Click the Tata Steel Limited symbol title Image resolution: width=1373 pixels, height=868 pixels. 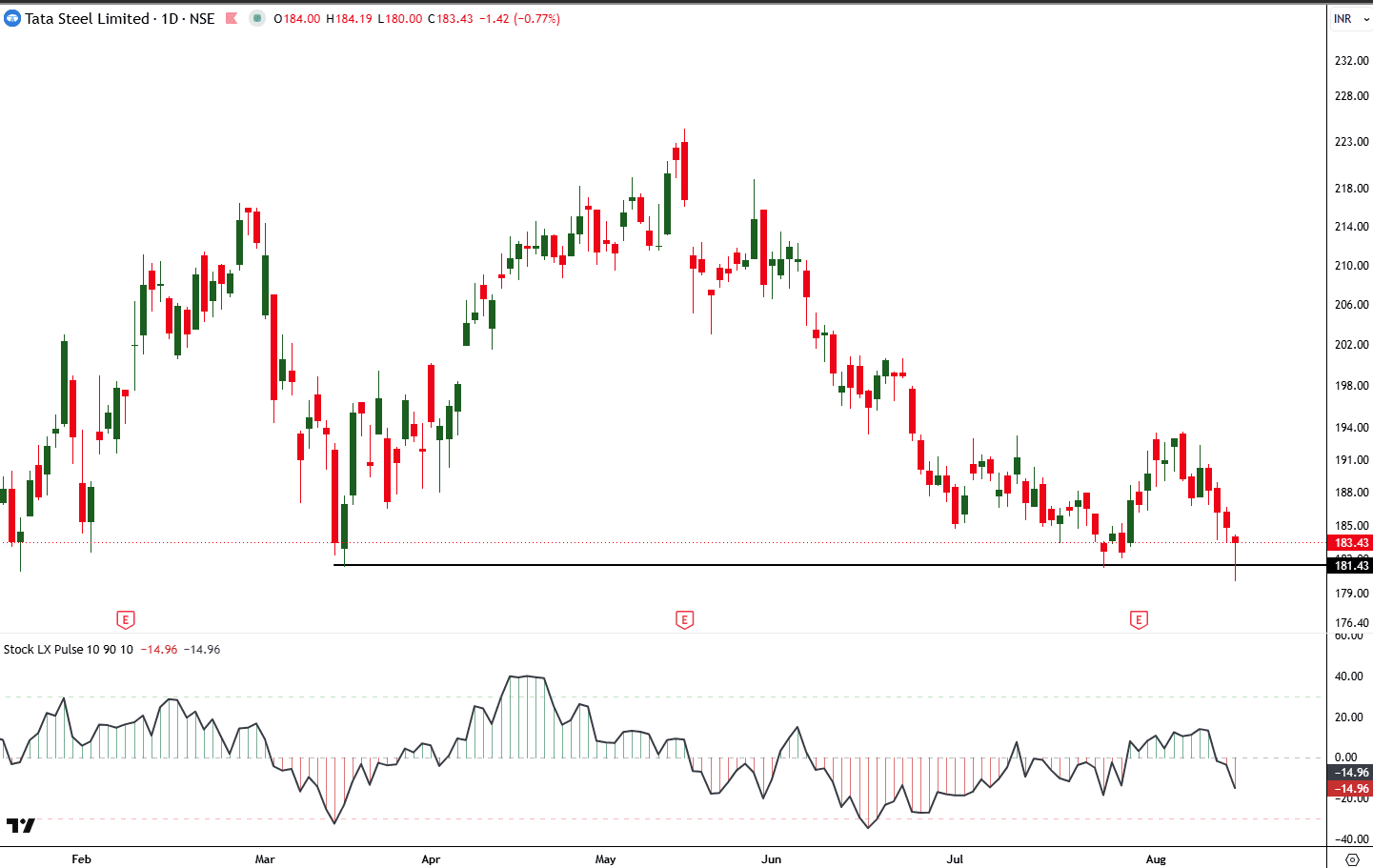[87, 18]
